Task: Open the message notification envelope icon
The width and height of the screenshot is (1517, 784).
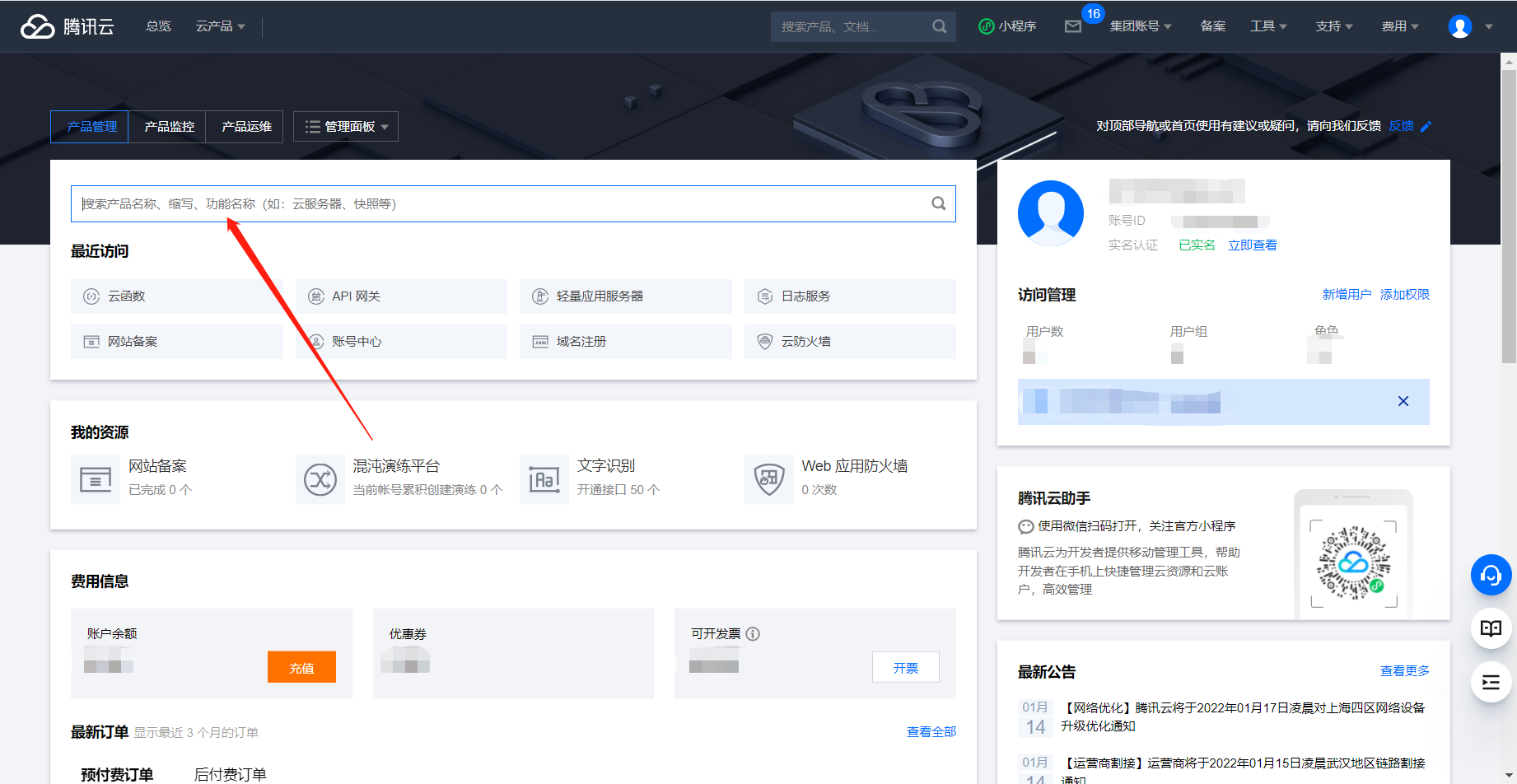Action: [1072, 26]
